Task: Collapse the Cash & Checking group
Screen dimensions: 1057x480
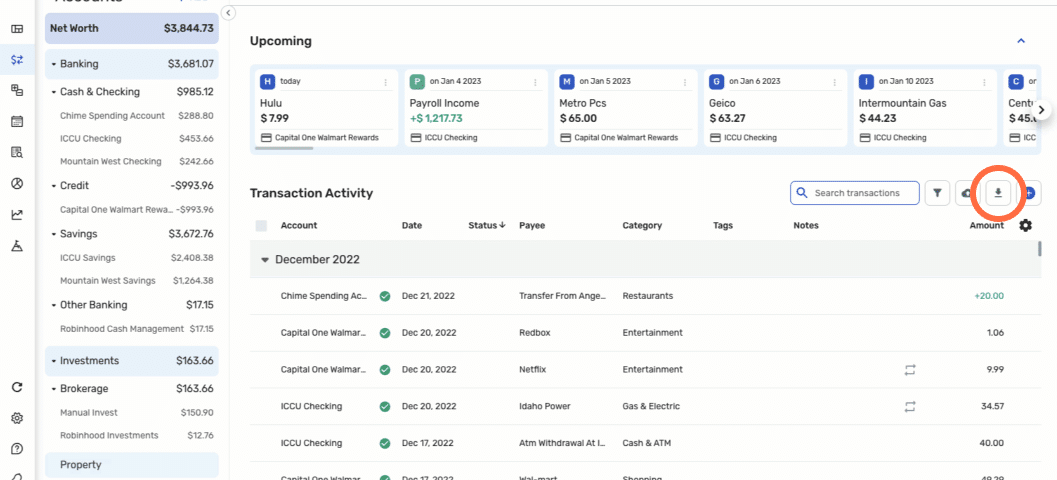Action: (x=53, y=92)
